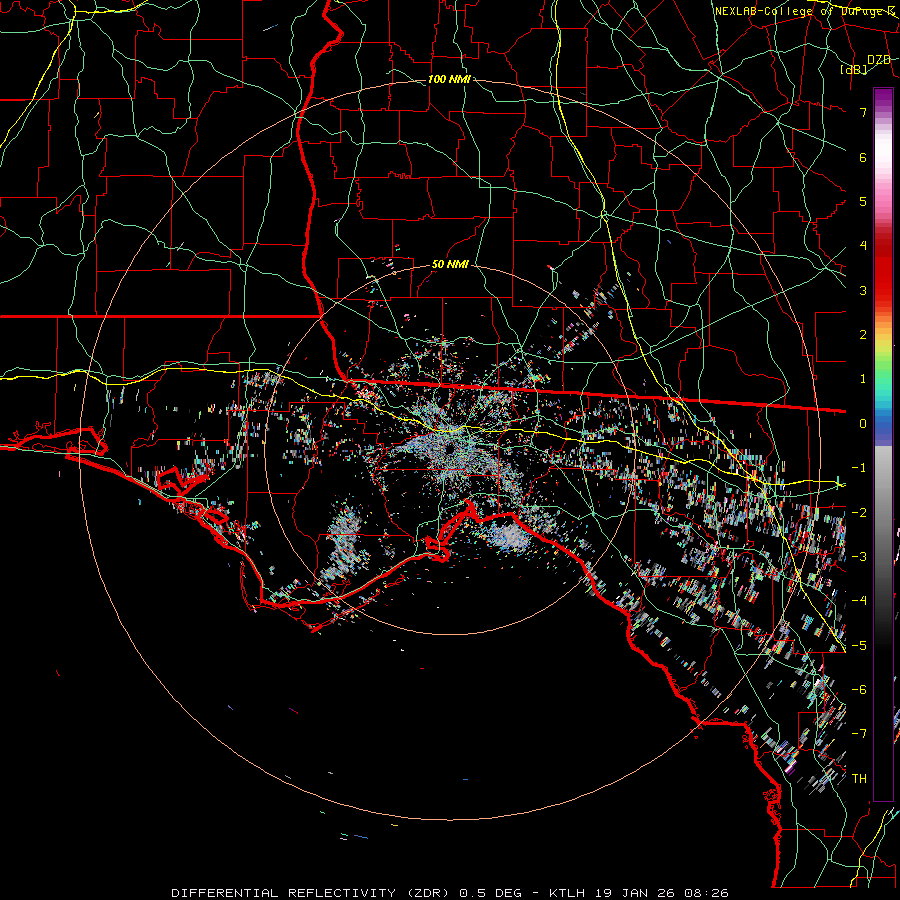
Task: Click the 50 NMI range ring label
Action: point(450,265)
